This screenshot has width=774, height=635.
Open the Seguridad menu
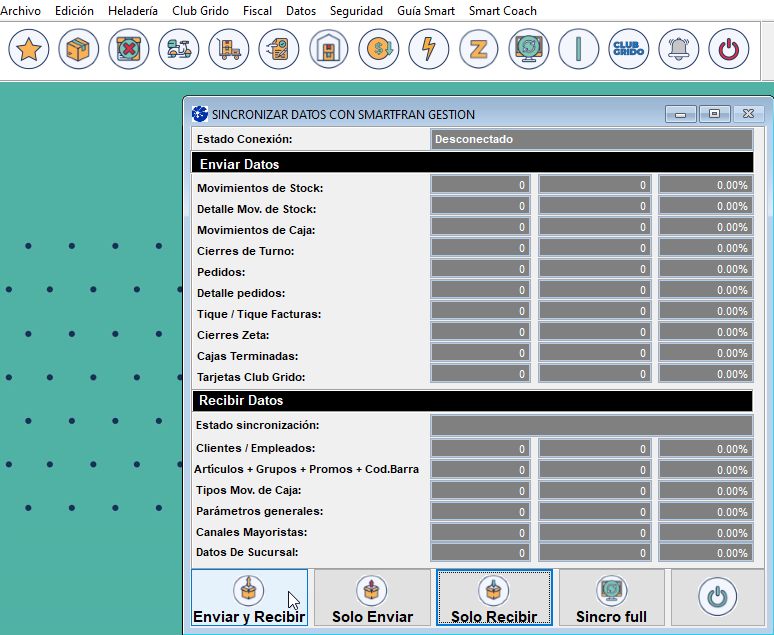click(356, 10)
